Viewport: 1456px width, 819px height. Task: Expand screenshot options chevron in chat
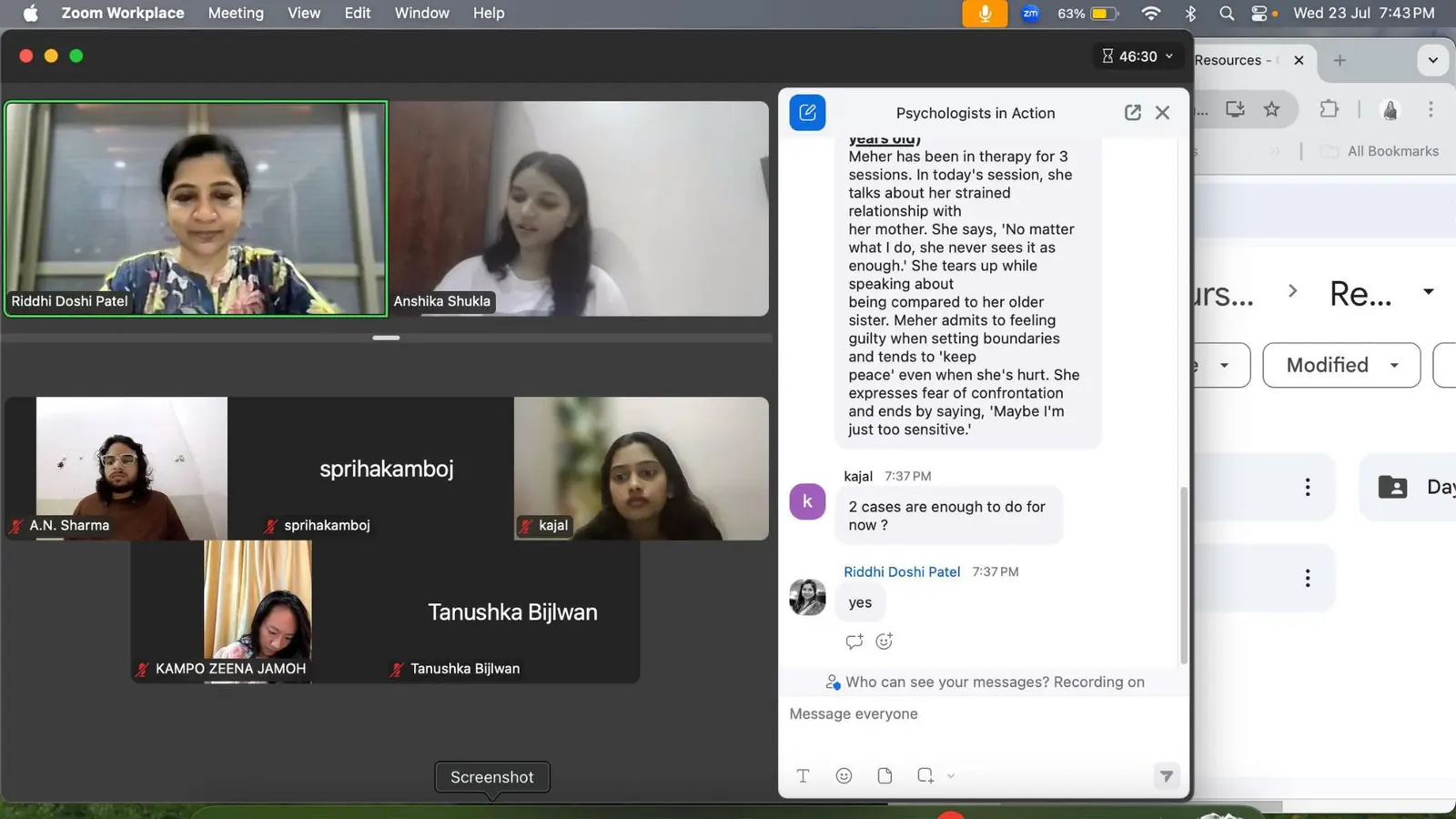951,776
